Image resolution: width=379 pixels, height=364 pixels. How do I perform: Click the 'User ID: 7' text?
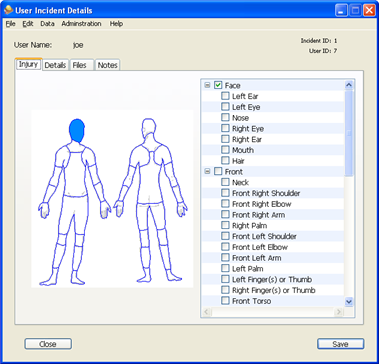click(323, 51)
